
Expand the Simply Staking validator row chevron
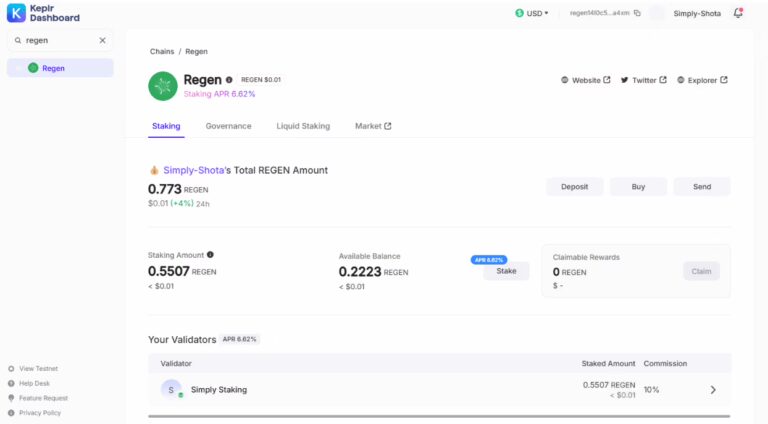713,390
